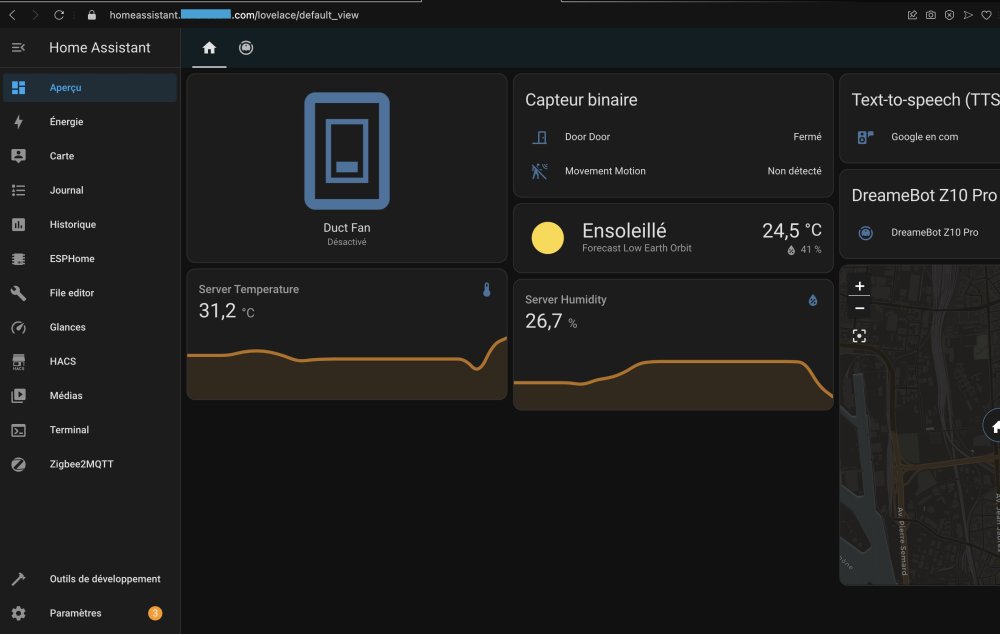Click the HACS store icon
This screenshot has height=634, width=1000.
[18, 362]
